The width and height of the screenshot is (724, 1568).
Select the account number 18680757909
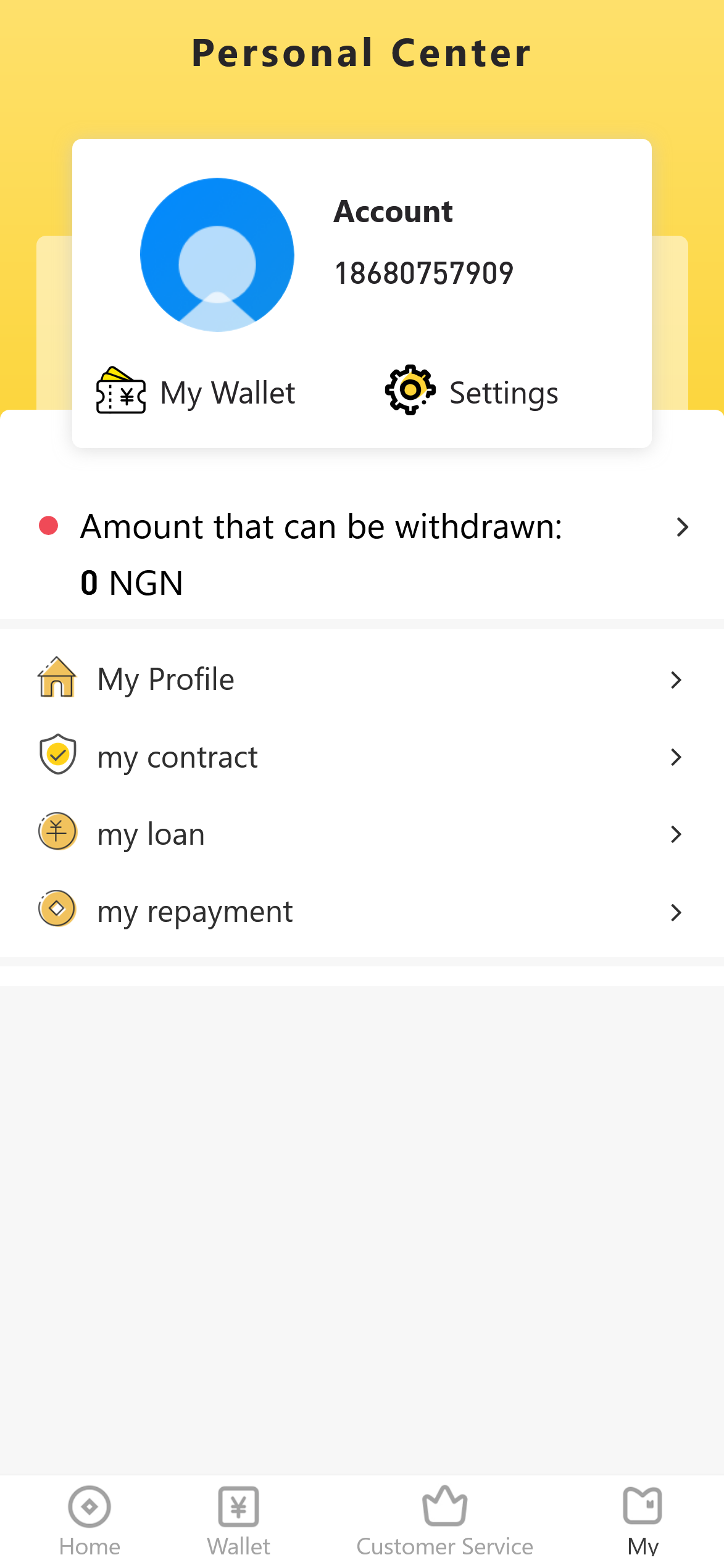click(424, 273)
